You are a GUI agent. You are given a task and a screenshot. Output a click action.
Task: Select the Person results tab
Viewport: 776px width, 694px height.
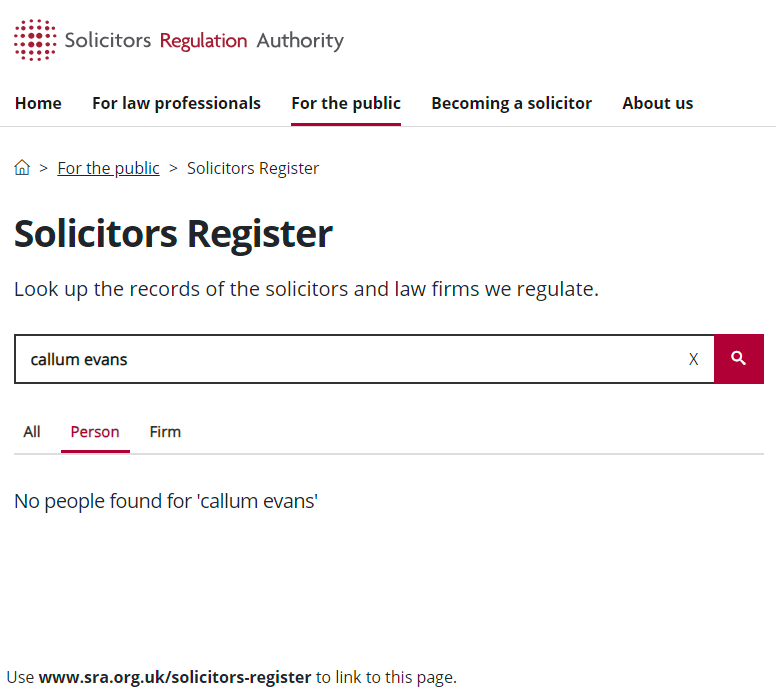tap(95, 432)
